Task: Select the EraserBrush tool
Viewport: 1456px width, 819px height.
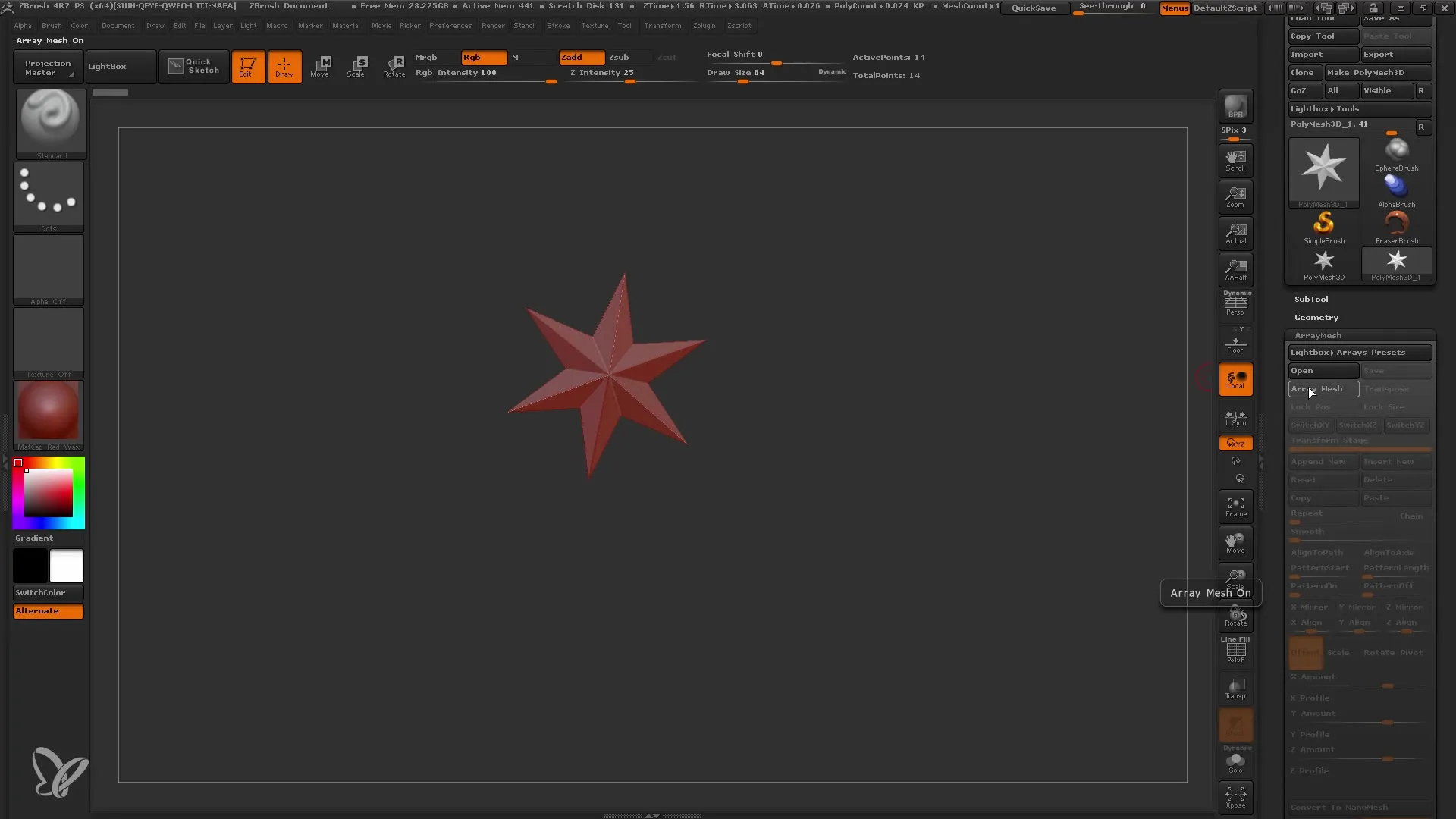Action: click(x=1397, y=225)
